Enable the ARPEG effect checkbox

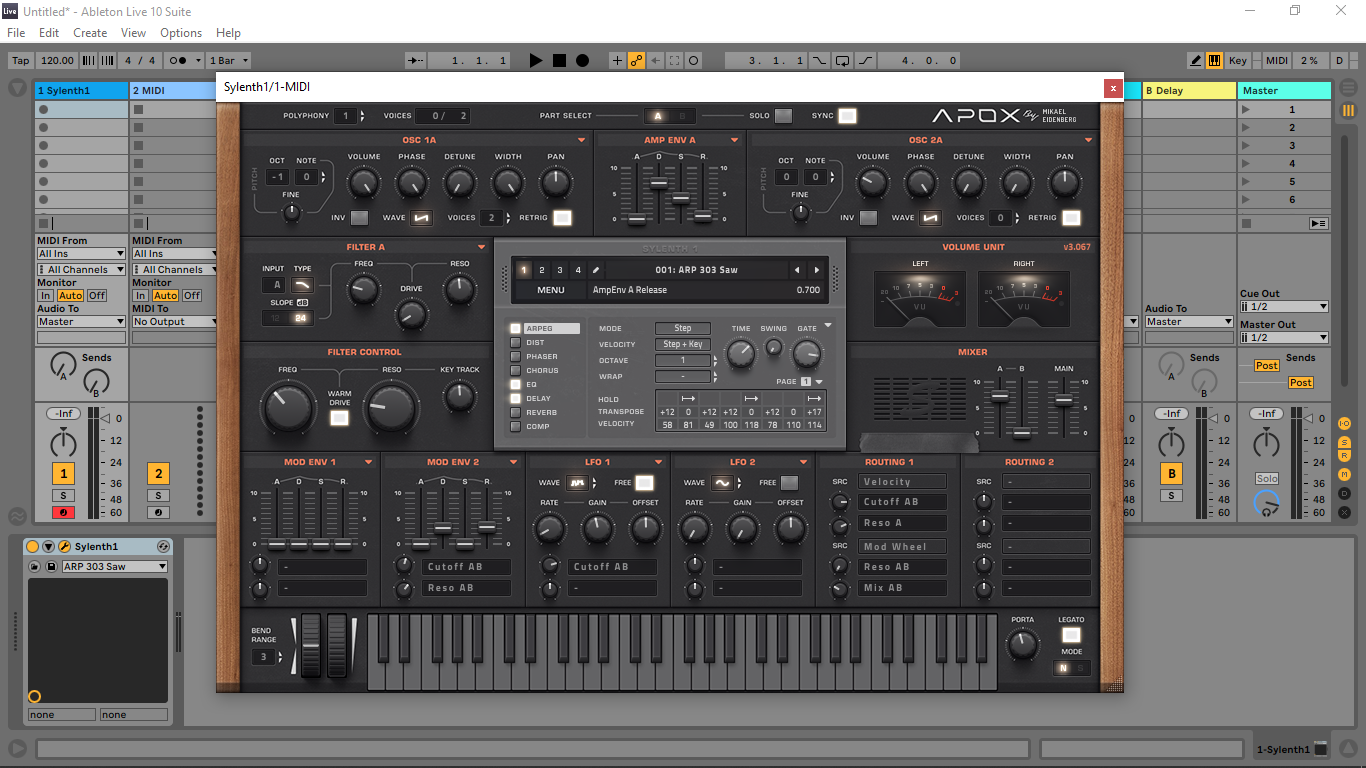click(x=516, y=329)
